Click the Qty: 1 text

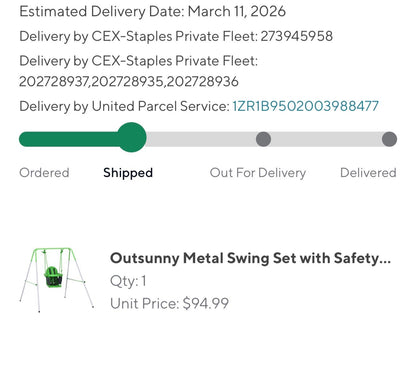128,281
